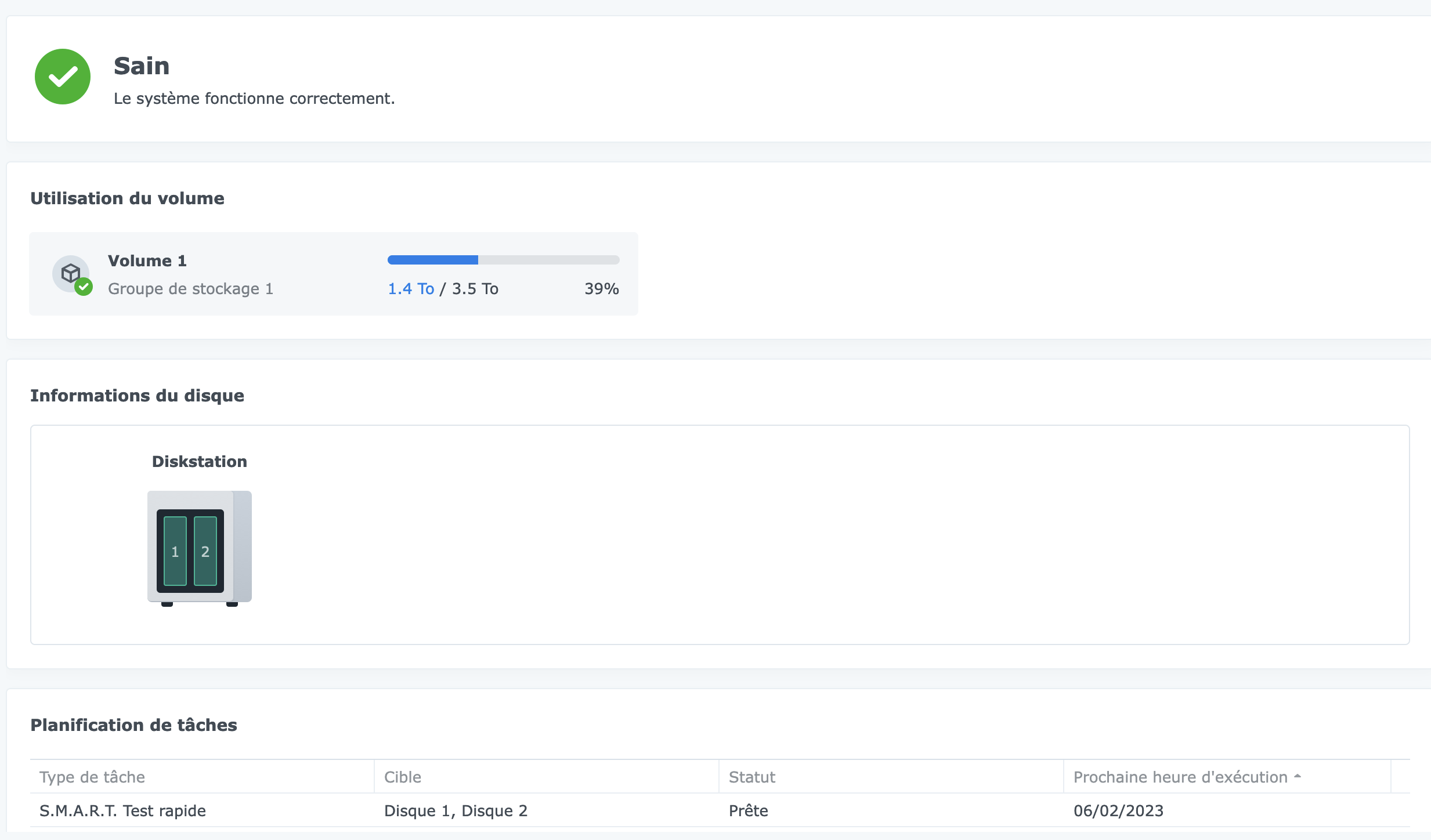Sort by Cible column header
Image resolution: width=1431 pixels, height=840 pixels.
(x=403, y=777)
